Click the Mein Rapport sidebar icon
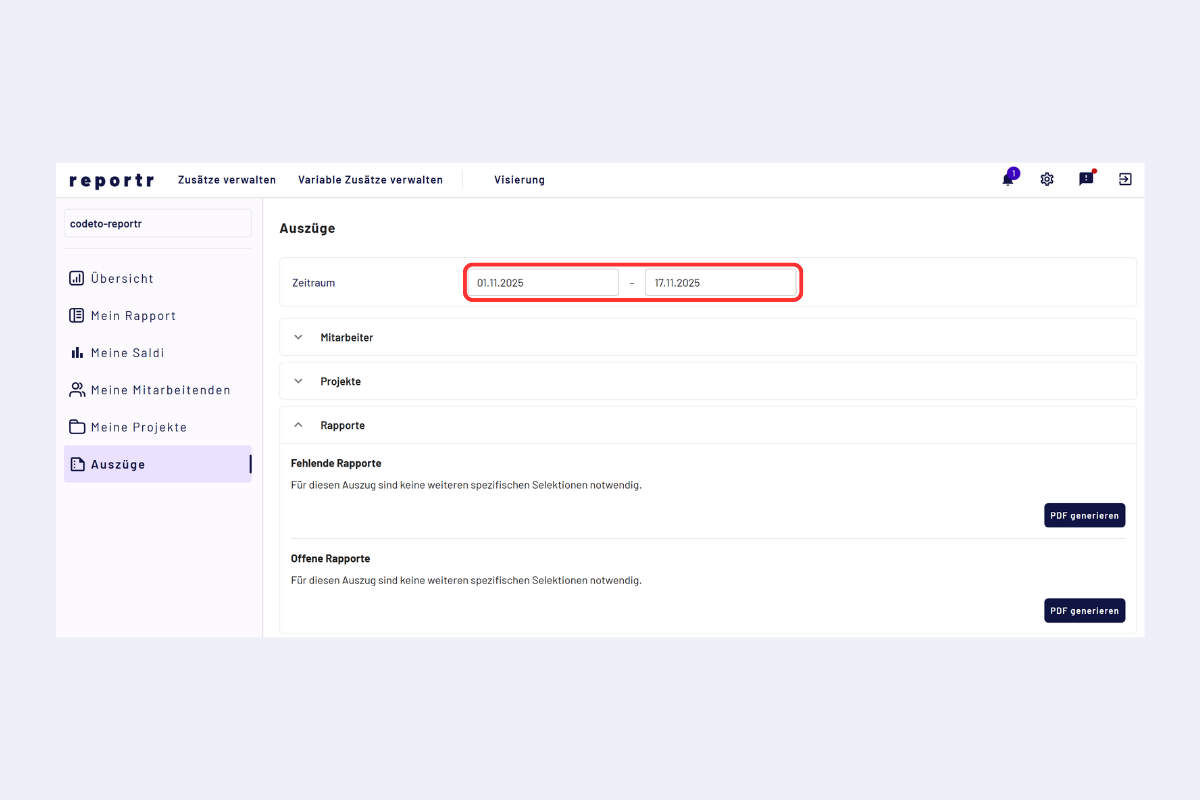Image resolution: width=1200 pixels, height=800 pixels. 77,316
